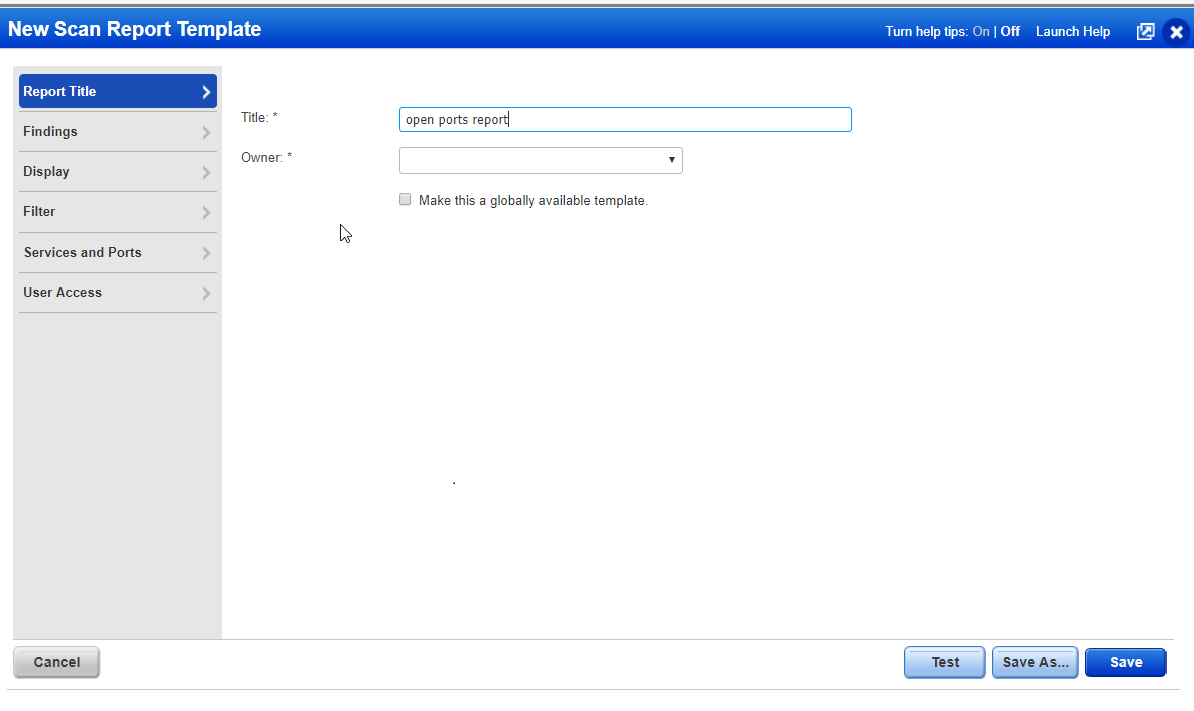1194x711 pixels.
Task: Click chevron arrow beside Report Title
Action: click(x=206, y=92)
